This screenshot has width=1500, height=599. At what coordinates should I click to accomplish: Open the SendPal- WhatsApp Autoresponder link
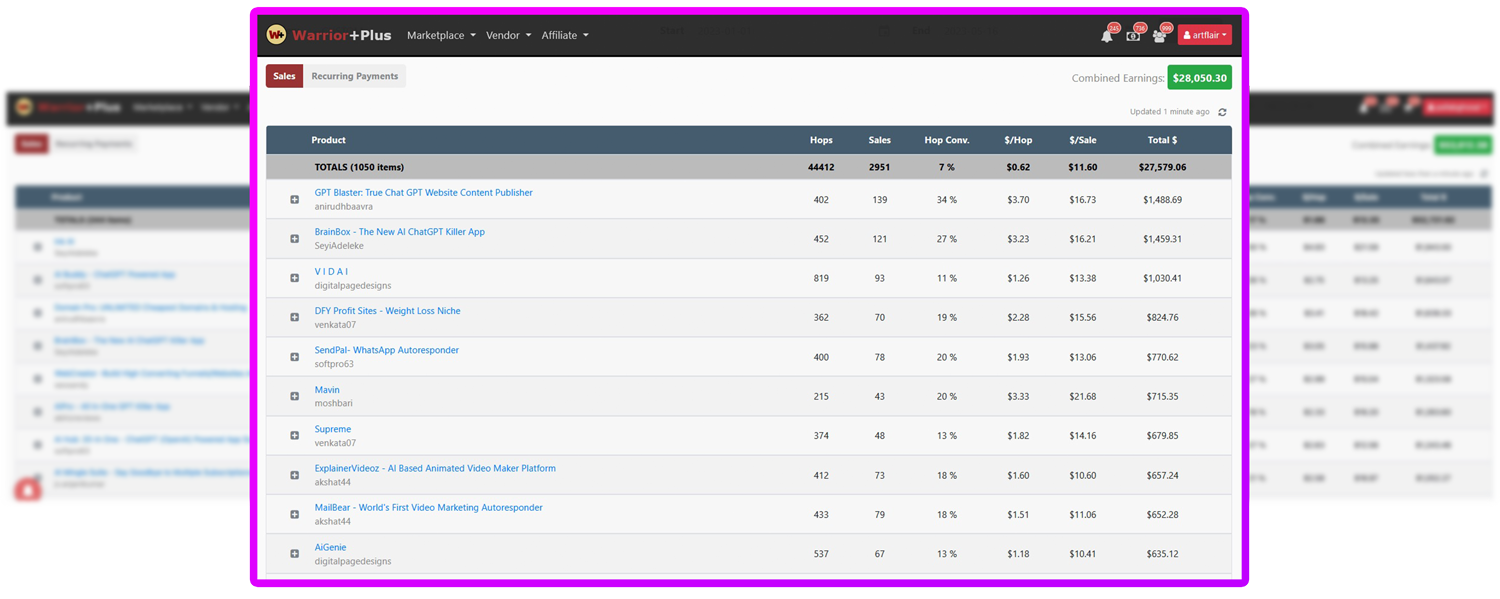(386, 350)
